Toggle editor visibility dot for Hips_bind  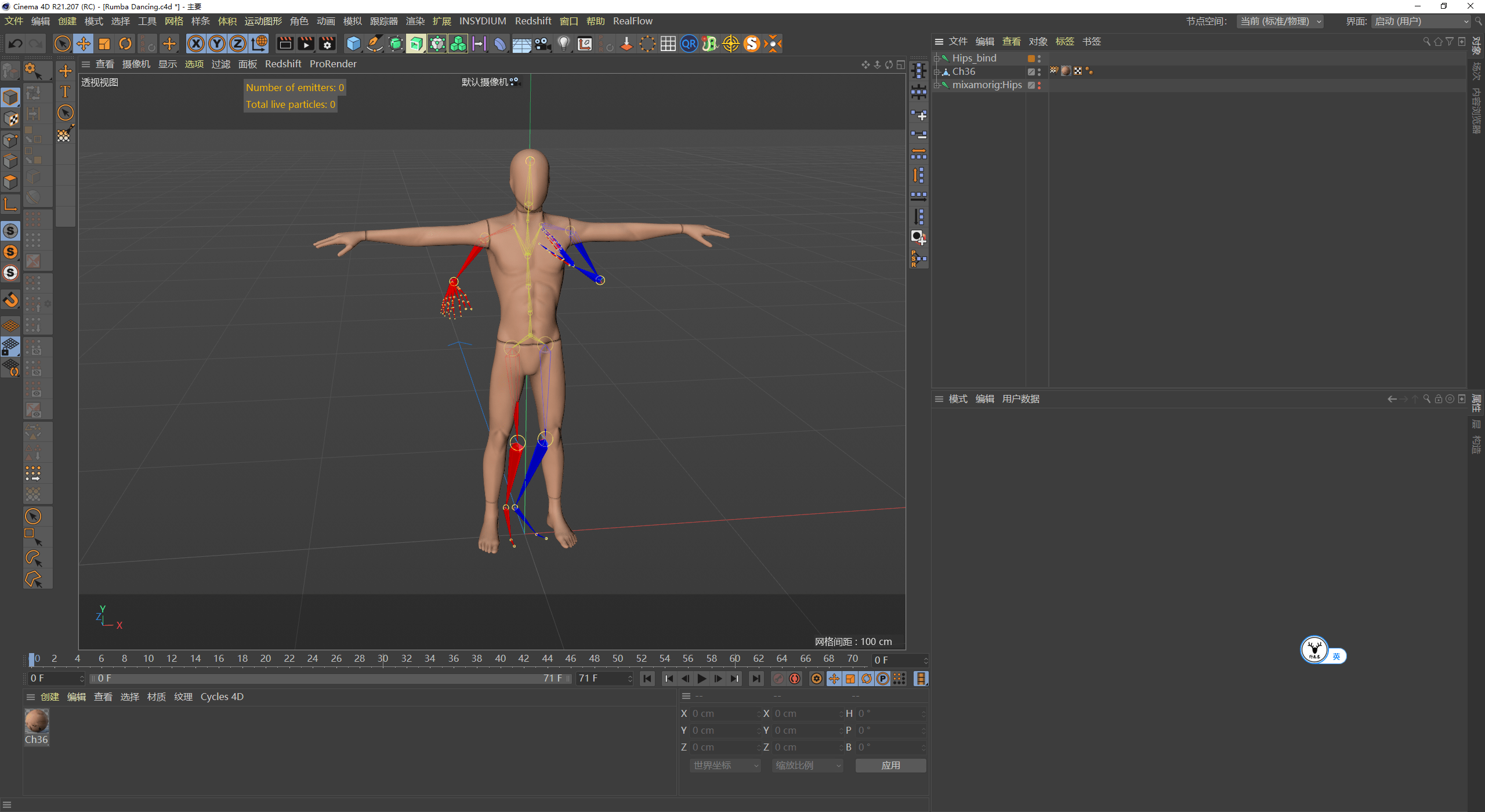[1040, 56]
